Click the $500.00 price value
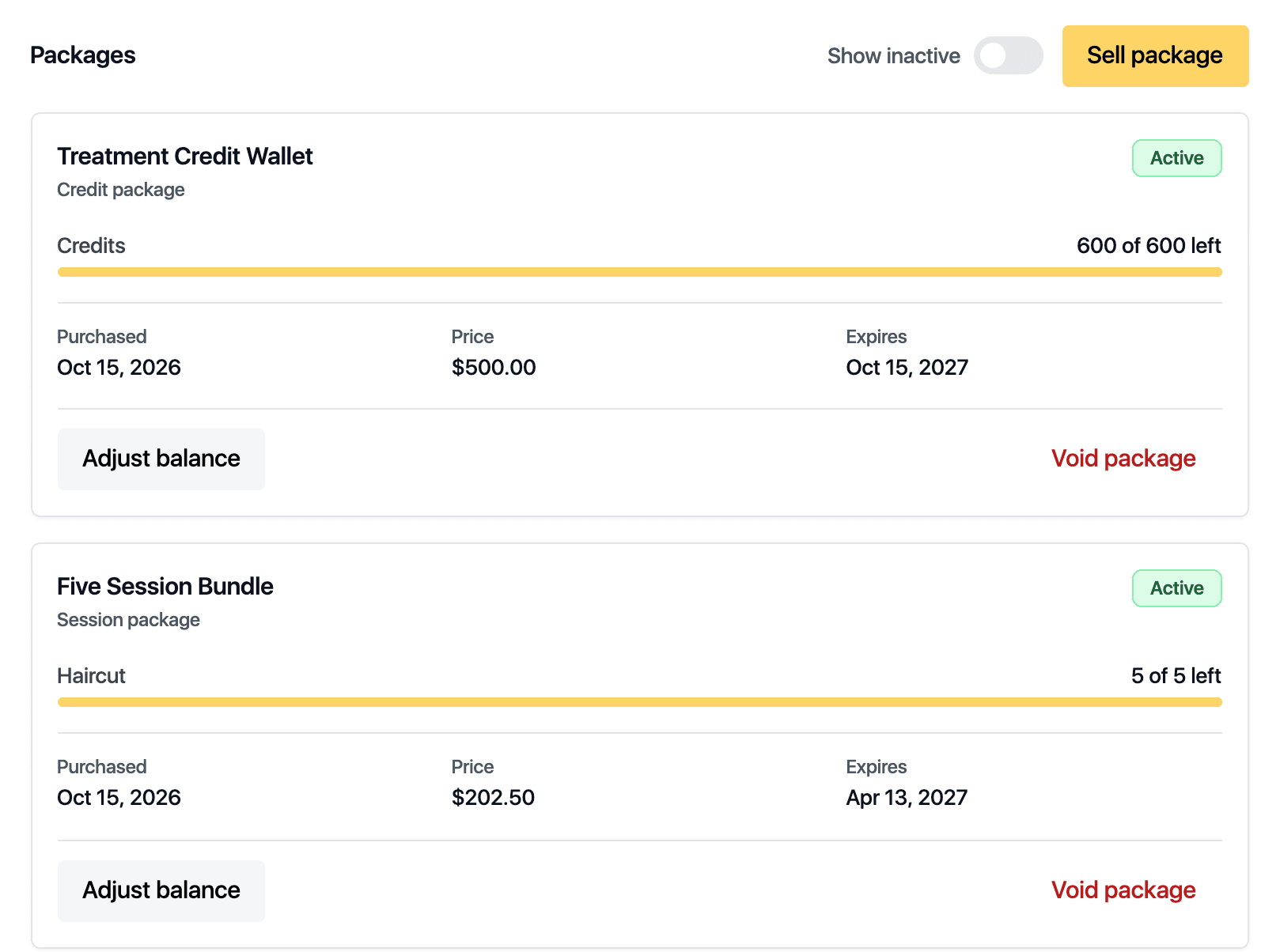This screenshot has width=1261, height=952. pos(494,368)
